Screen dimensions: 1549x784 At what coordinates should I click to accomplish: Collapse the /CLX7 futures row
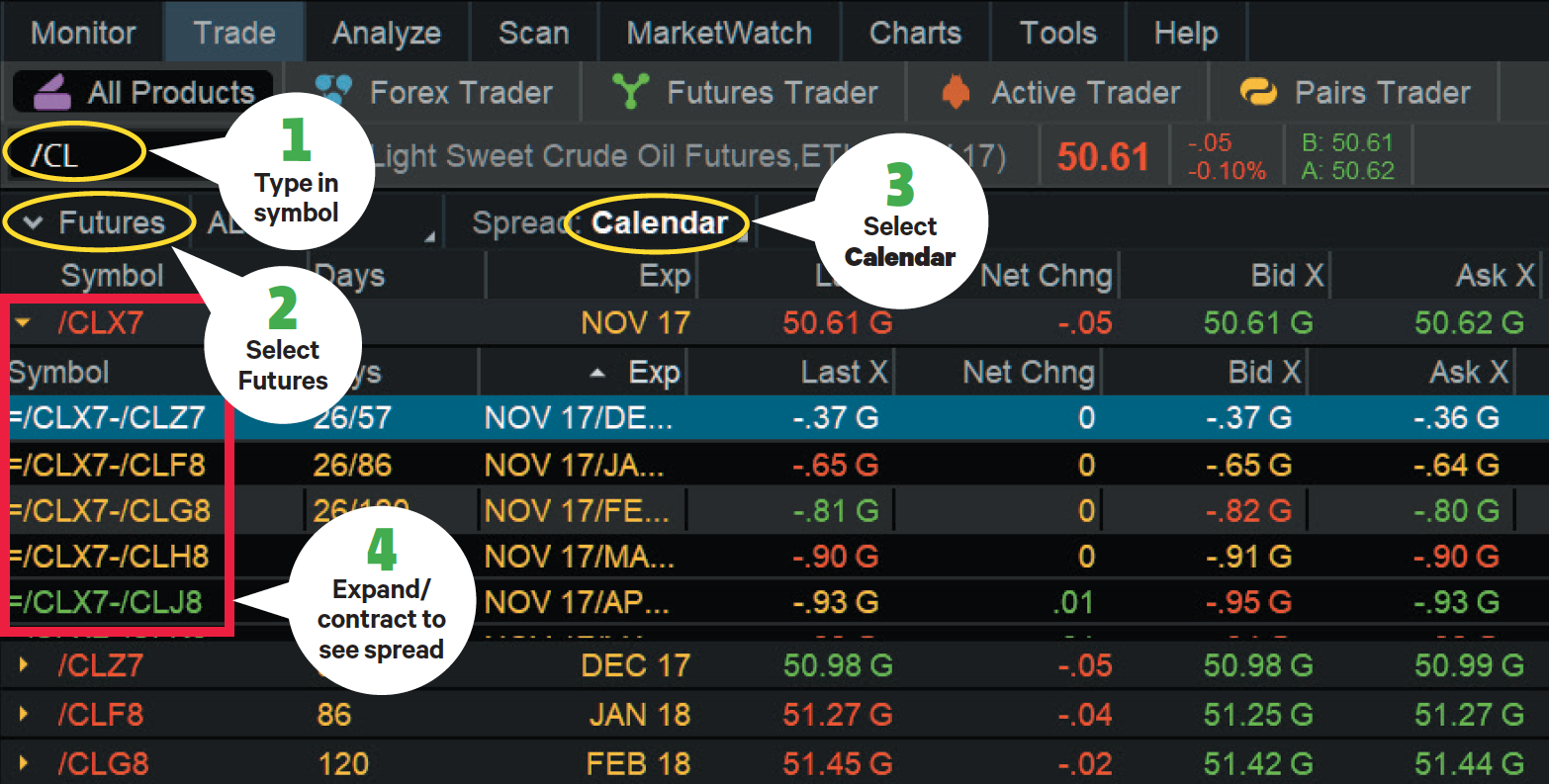(24, 323)
